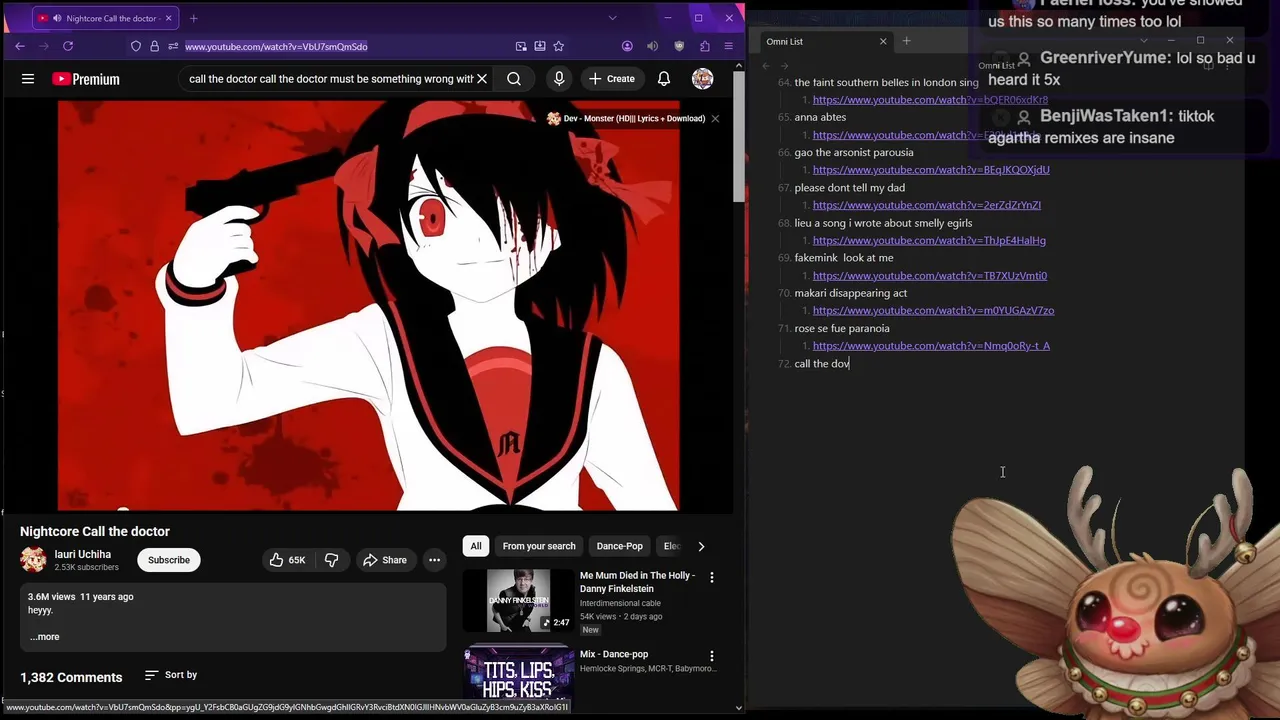
Task: Close the Nightcore Call the doctor tab
Action: [x=168, y=18]
